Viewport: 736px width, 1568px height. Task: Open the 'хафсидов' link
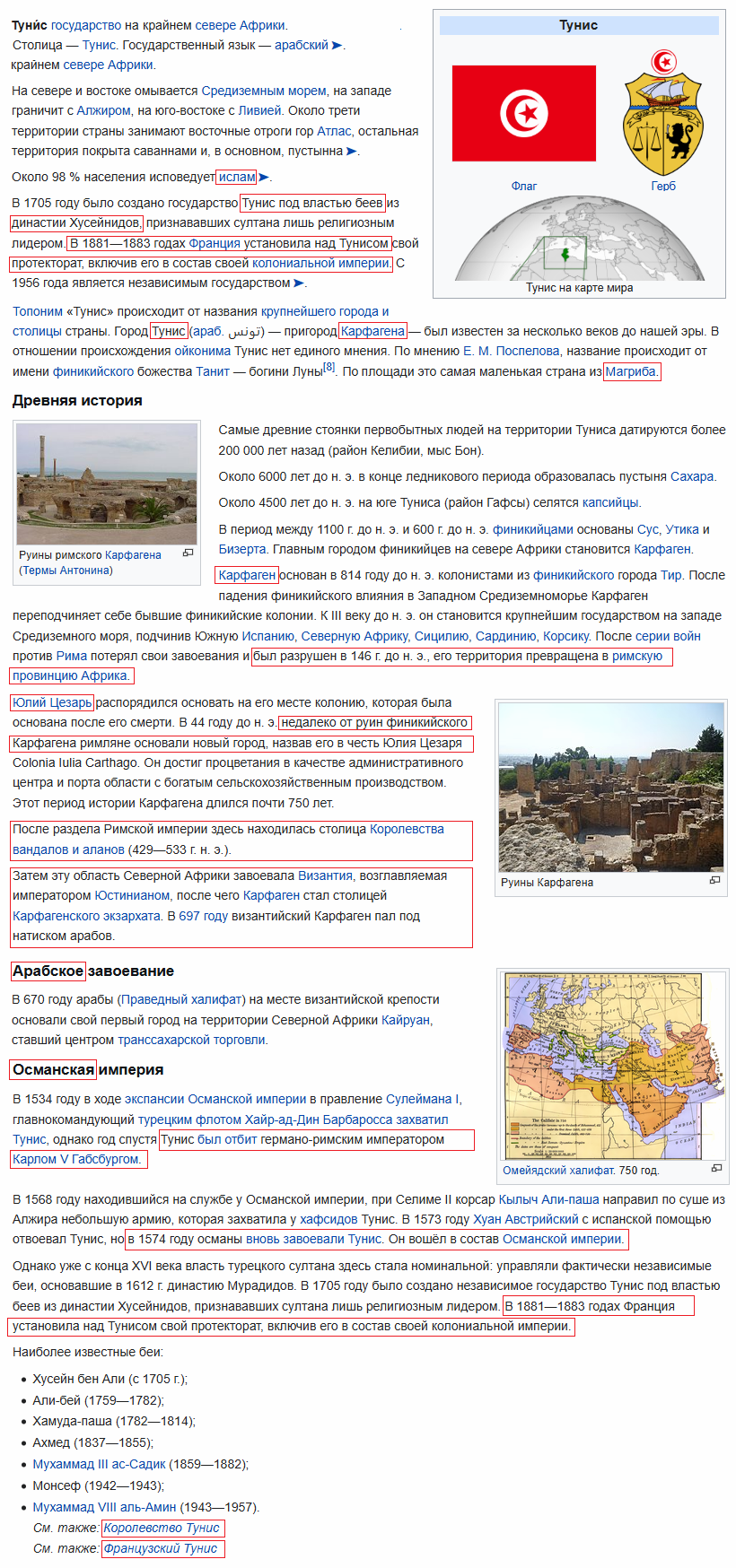329,1219
